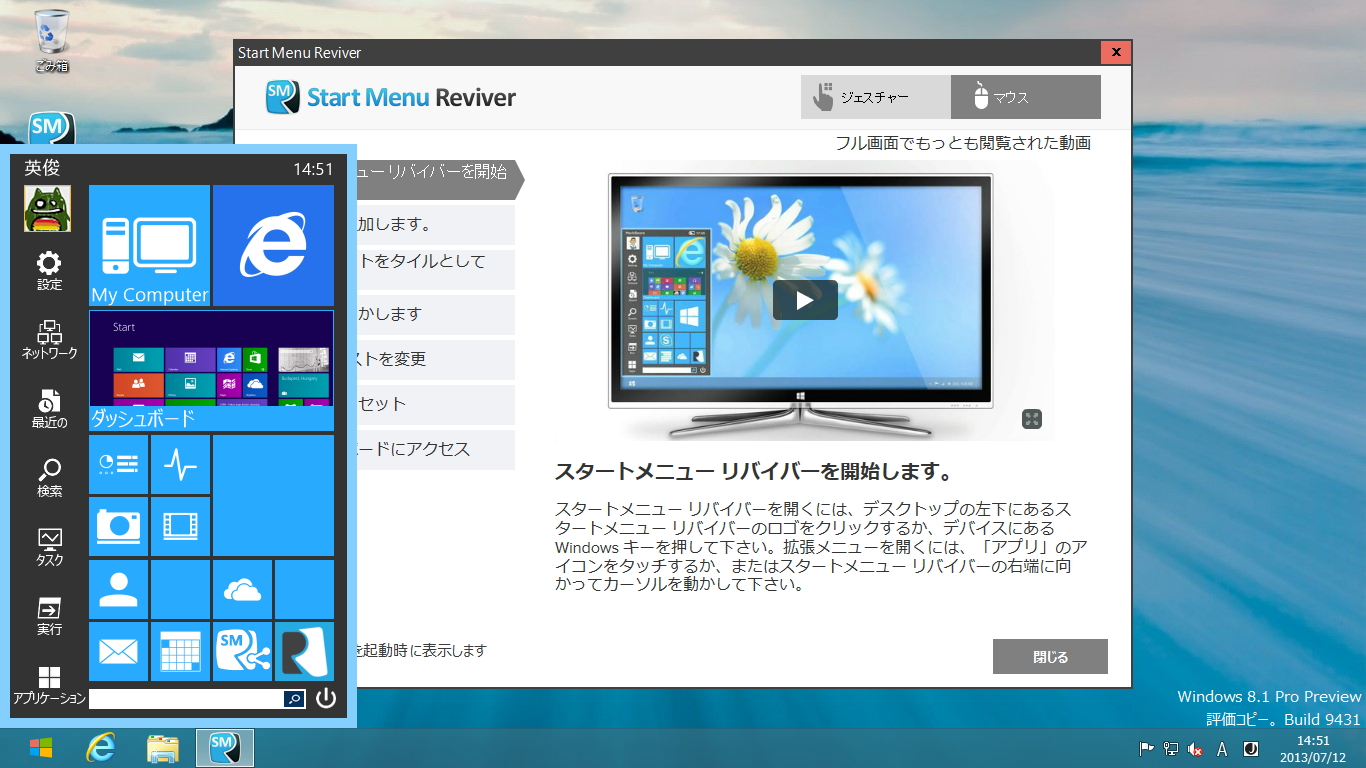Launch the Internet Explorer tile
This screenshot has width=1366, height=768.
(272, 245)
